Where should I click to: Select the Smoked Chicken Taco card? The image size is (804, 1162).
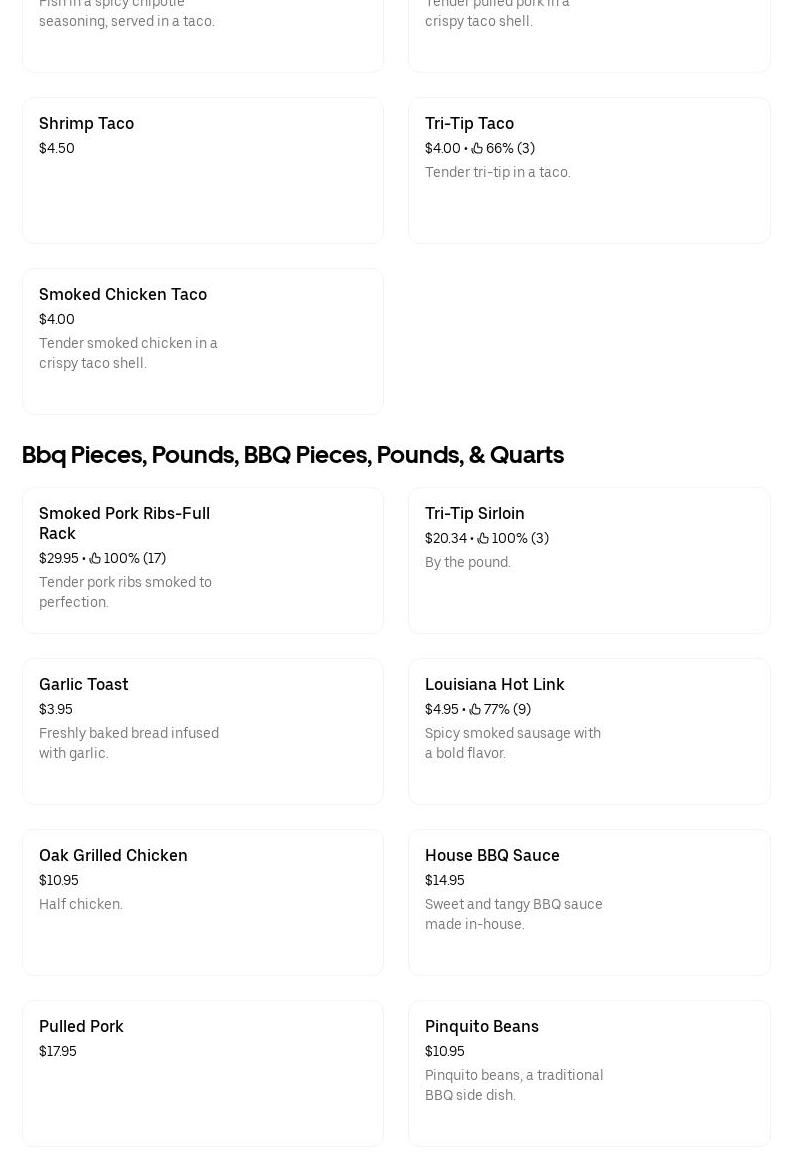pyautogui.click(x=203, y=341)
